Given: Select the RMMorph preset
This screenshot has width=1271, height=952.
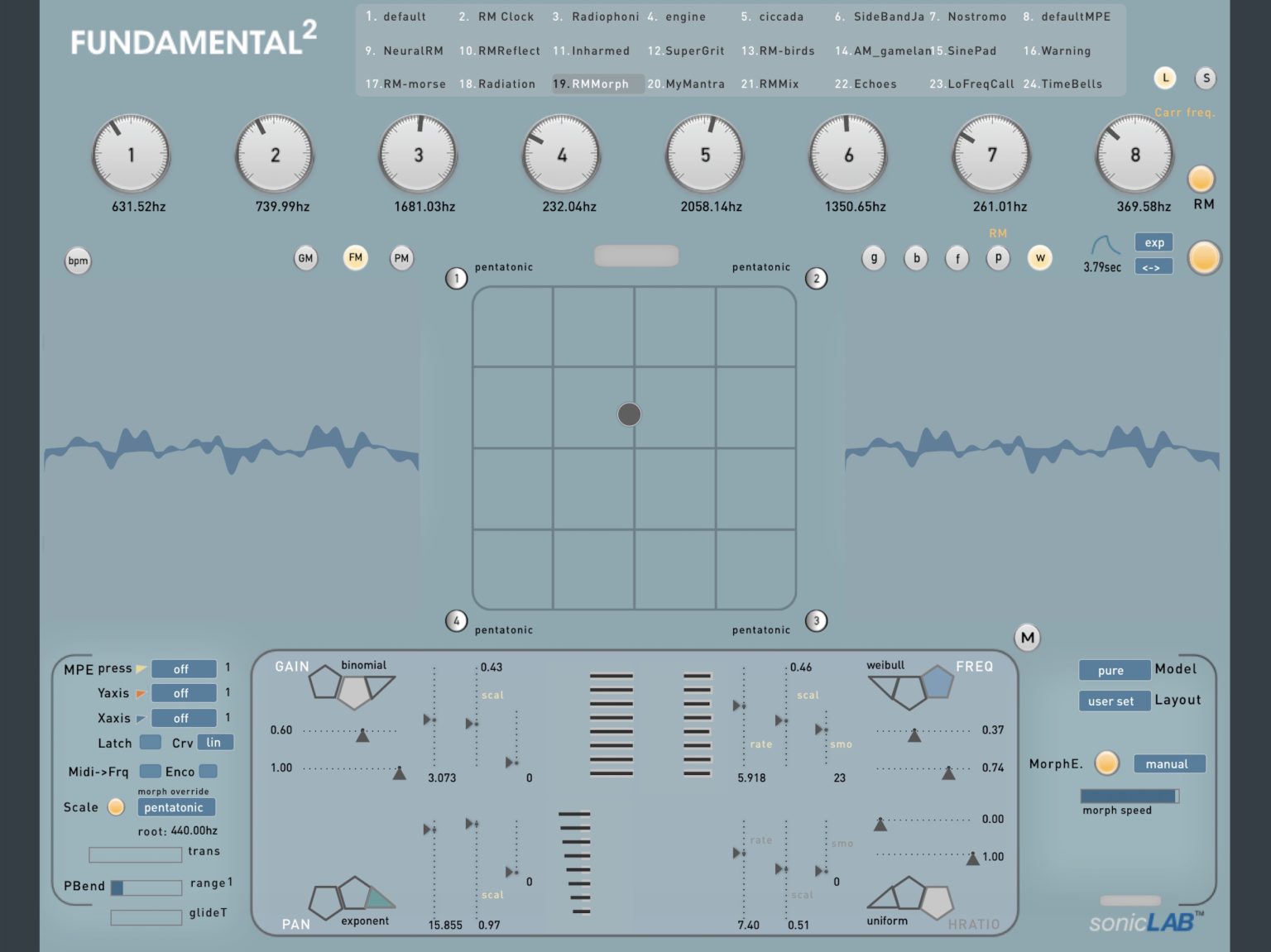Looking at the screenshot, I should pos(597,84).
